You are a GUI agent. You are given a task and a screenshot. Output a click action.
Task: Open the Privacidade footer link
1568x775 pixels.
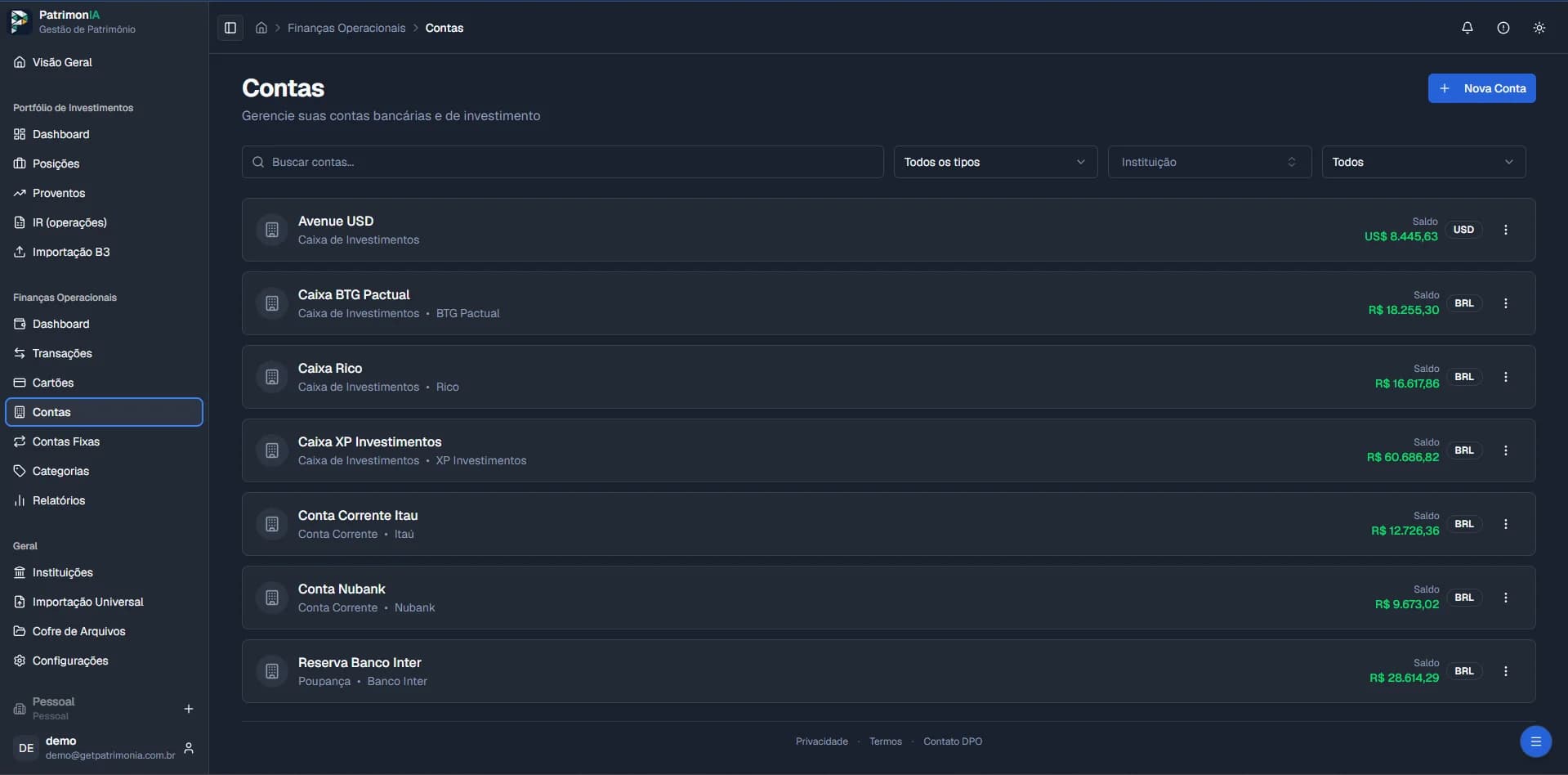coord(821,741)
